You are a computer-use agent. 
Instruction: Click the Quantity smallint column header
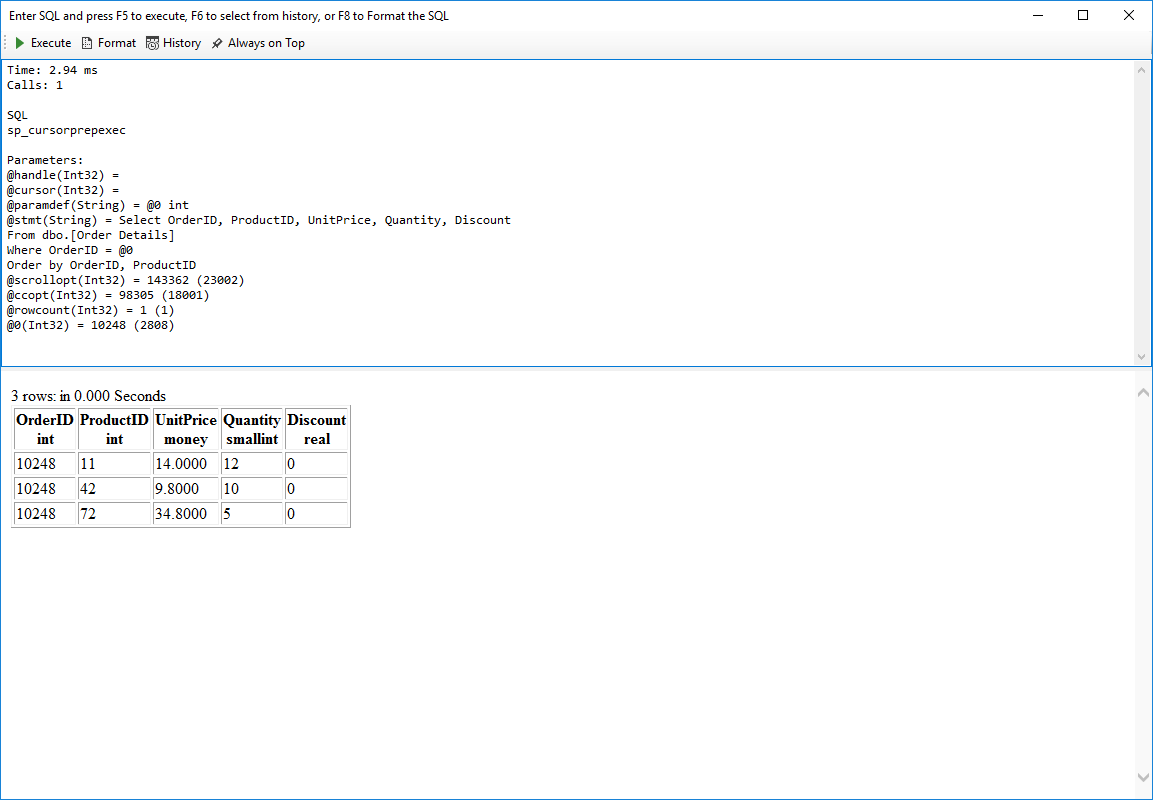[x=252, y=429]
